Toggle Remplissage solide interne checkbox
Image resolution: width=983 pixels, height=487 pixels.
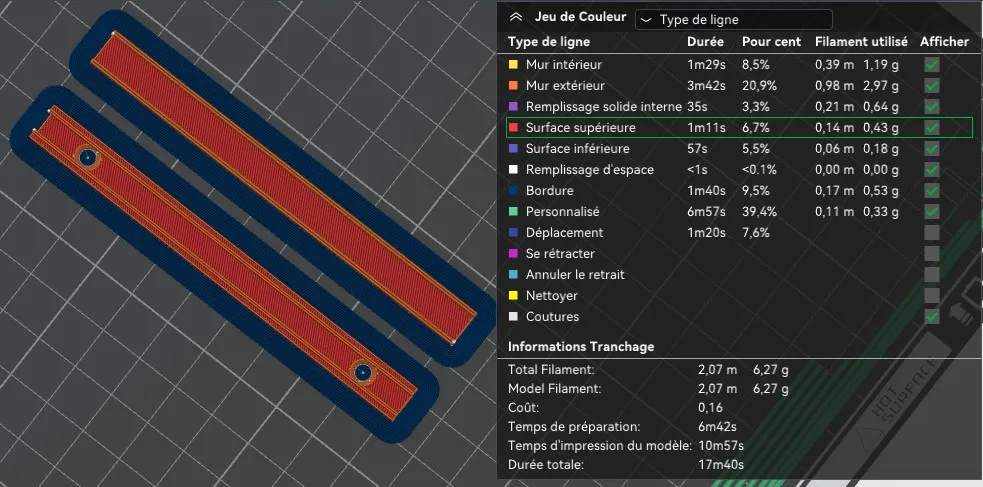[x=932, y=107]
